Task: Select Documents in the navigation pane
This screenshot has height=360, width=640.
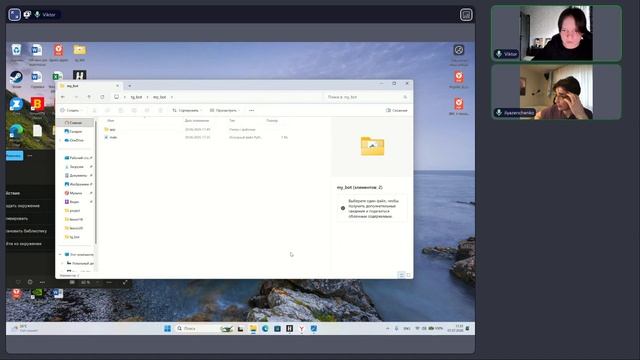Action: (x=76, y=176)
